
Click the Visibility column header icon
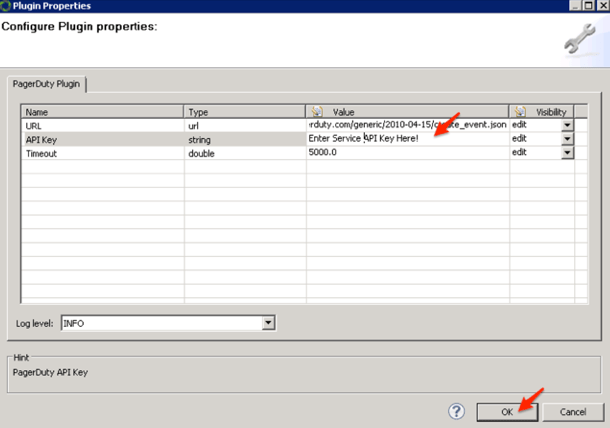click(519, 112)
